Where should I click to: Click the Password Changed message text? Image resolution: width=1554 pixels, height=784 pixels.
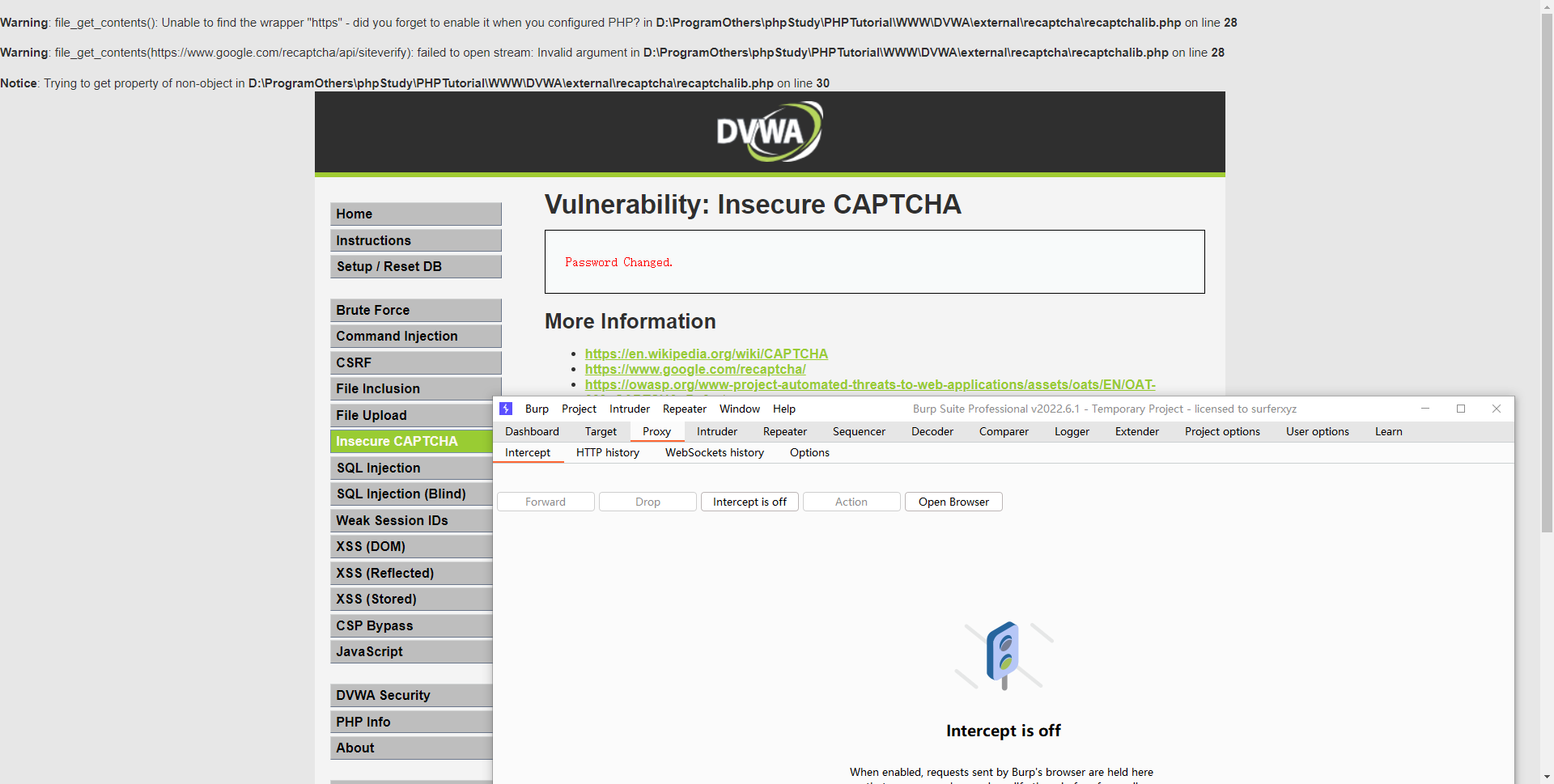[x=618, y=262]
